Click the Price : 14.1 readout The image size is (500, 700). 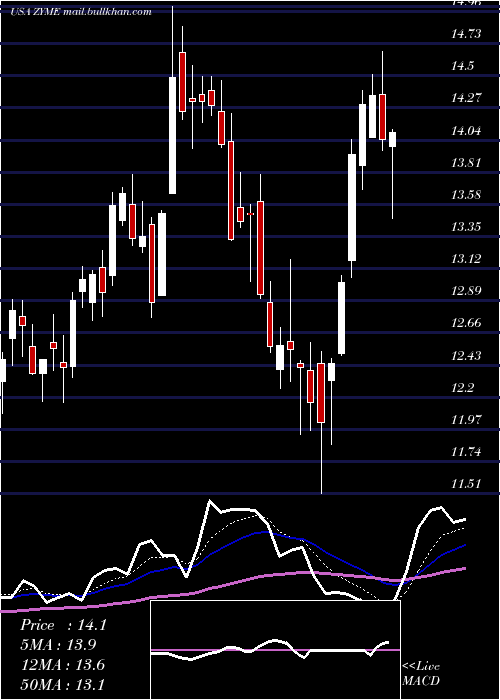63,625
